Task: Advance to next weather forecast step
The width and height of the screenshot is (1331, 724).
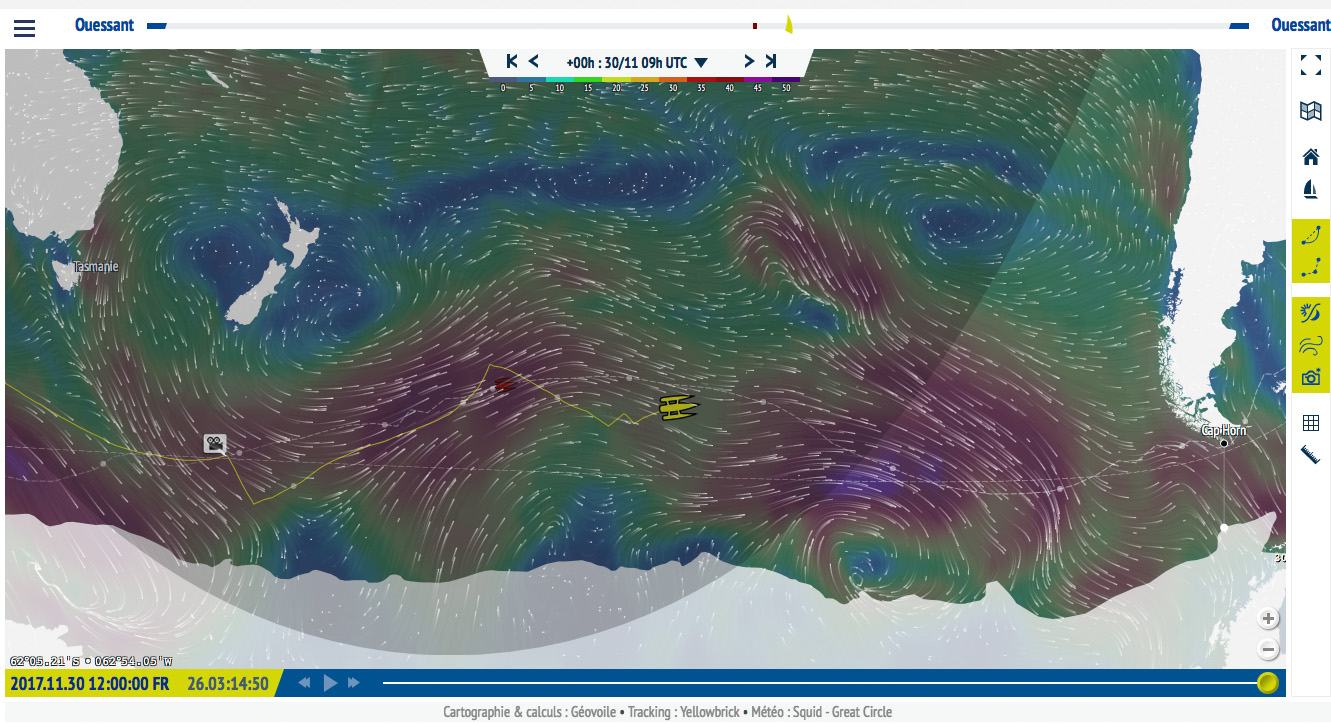Action: pos(748,61)
